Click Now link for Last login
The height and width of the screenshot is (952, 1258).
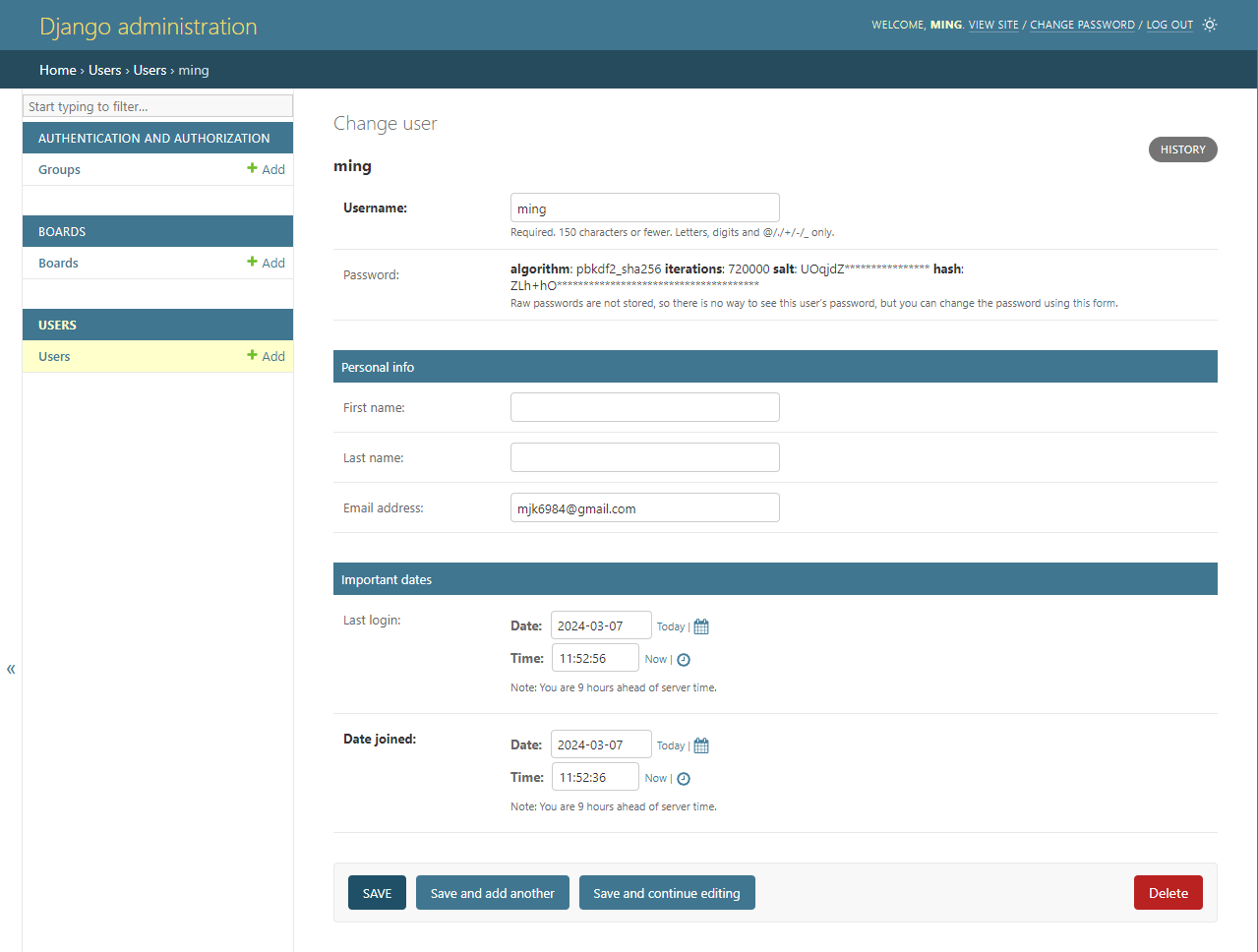[656, 659]
